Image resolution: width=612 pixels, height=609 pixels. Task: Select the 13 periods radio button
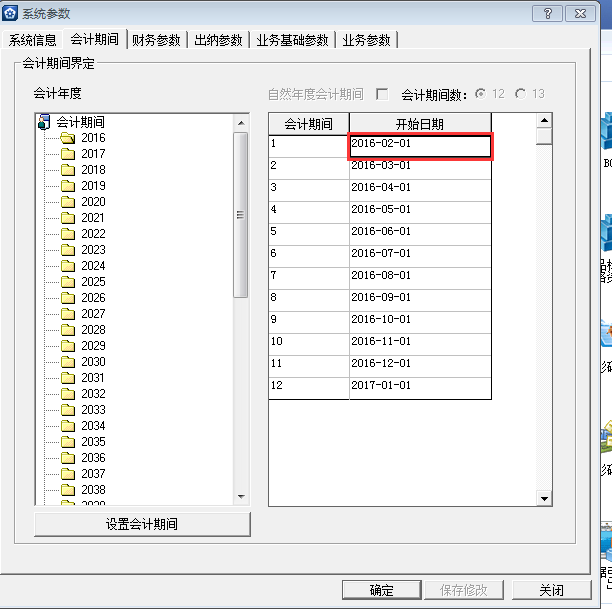521,94
